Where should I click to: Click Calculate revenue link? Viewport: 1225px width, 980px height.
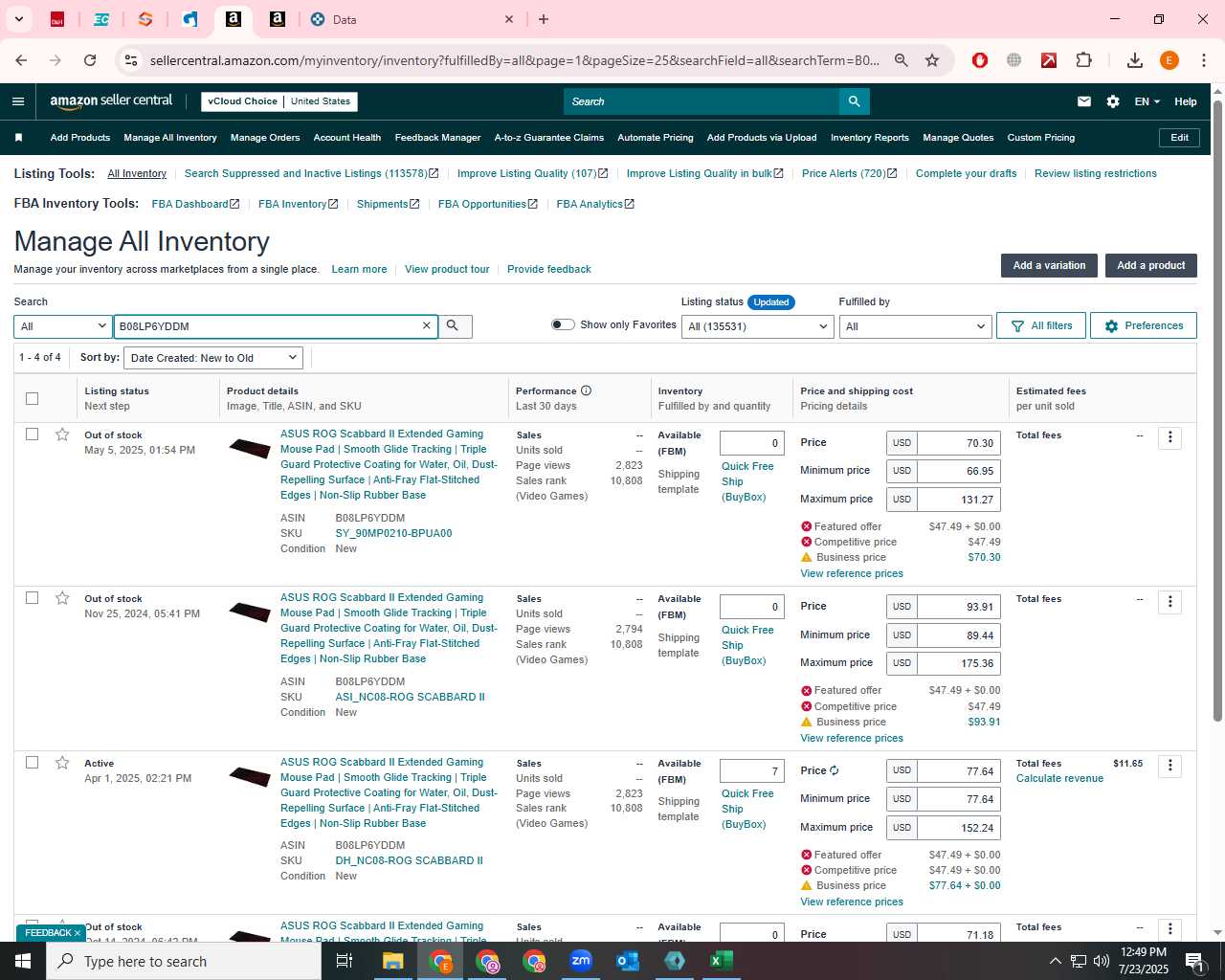click(1059, 778)
